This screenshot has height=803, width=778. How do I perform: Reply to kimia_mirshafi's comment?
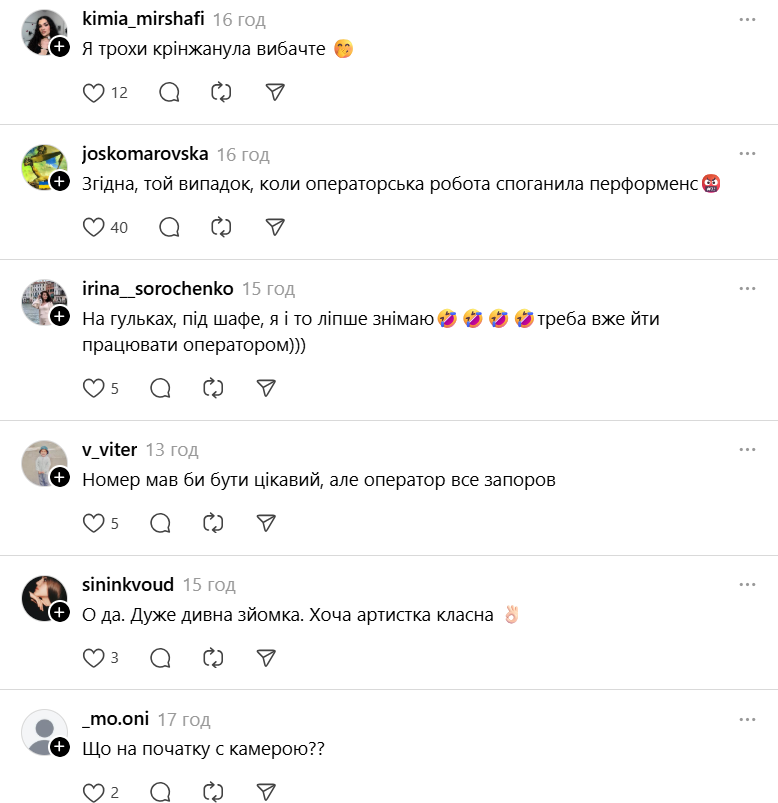pyautogui.click(x=170, y=93)
